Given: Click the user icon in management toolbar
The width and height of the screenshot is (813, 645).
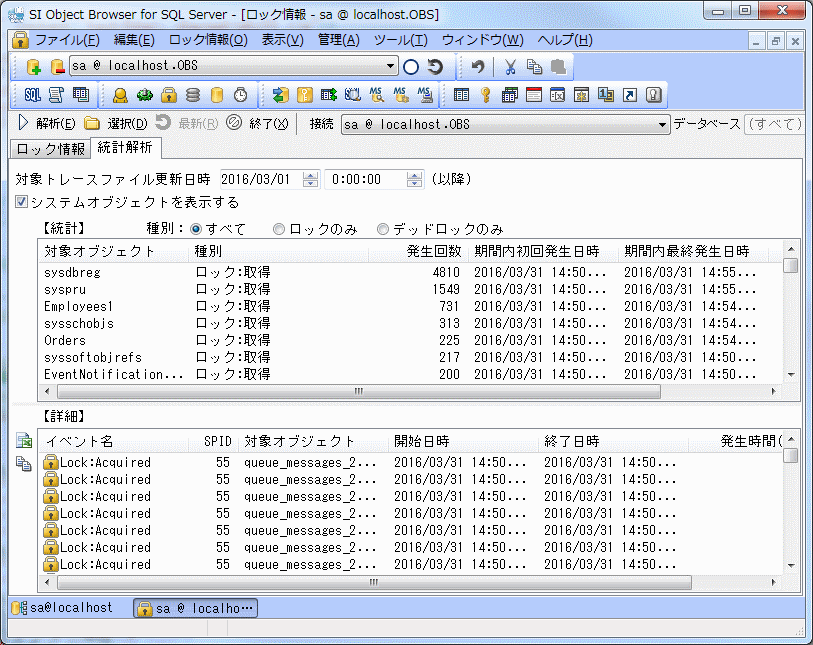Looking at the screenshot, I should pos(120,95).
